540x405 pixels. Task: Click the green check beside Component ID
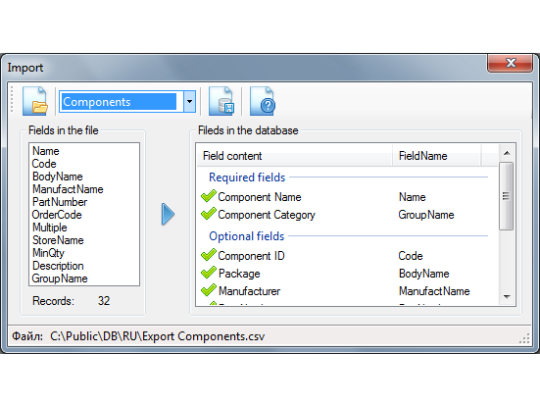click(x=209, y=255)
